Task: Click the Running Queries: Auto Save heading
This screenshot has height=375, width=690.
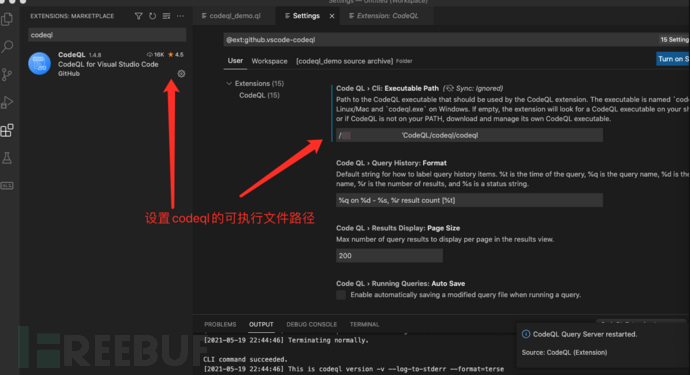Action: click(400, 283)
